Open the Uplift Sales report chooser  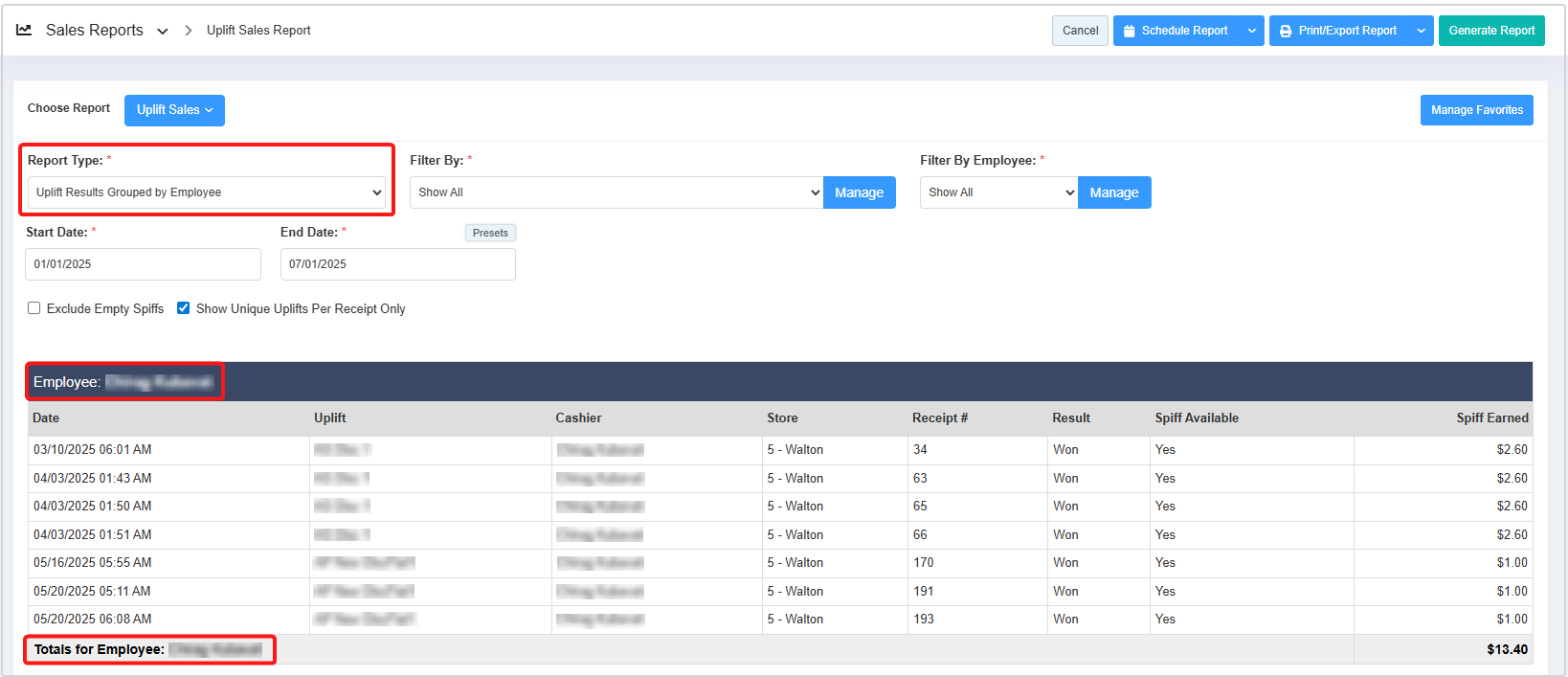pyautogui.click(x=174, y=110)
